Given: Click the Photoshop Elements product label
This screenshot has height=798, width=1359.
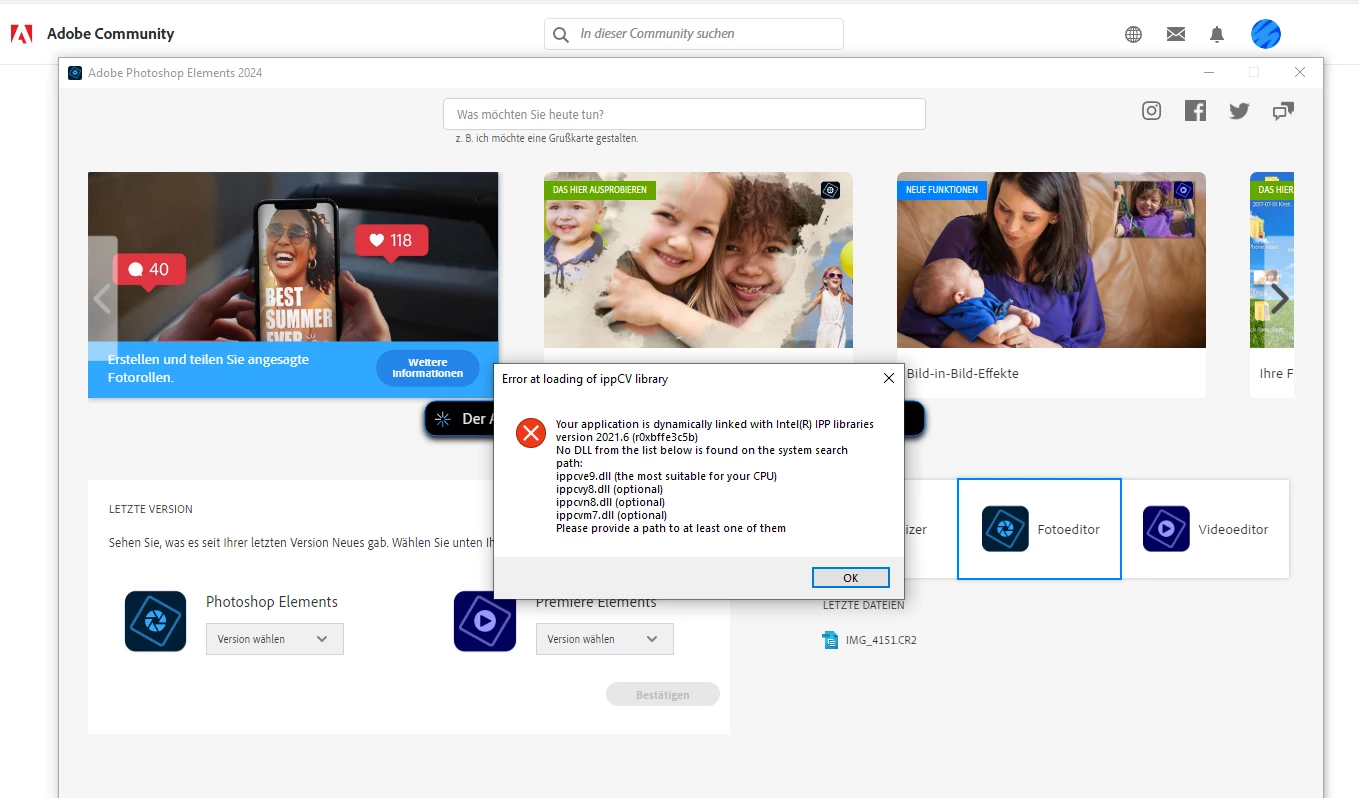Looking at the screenshot, I should 272,602.
